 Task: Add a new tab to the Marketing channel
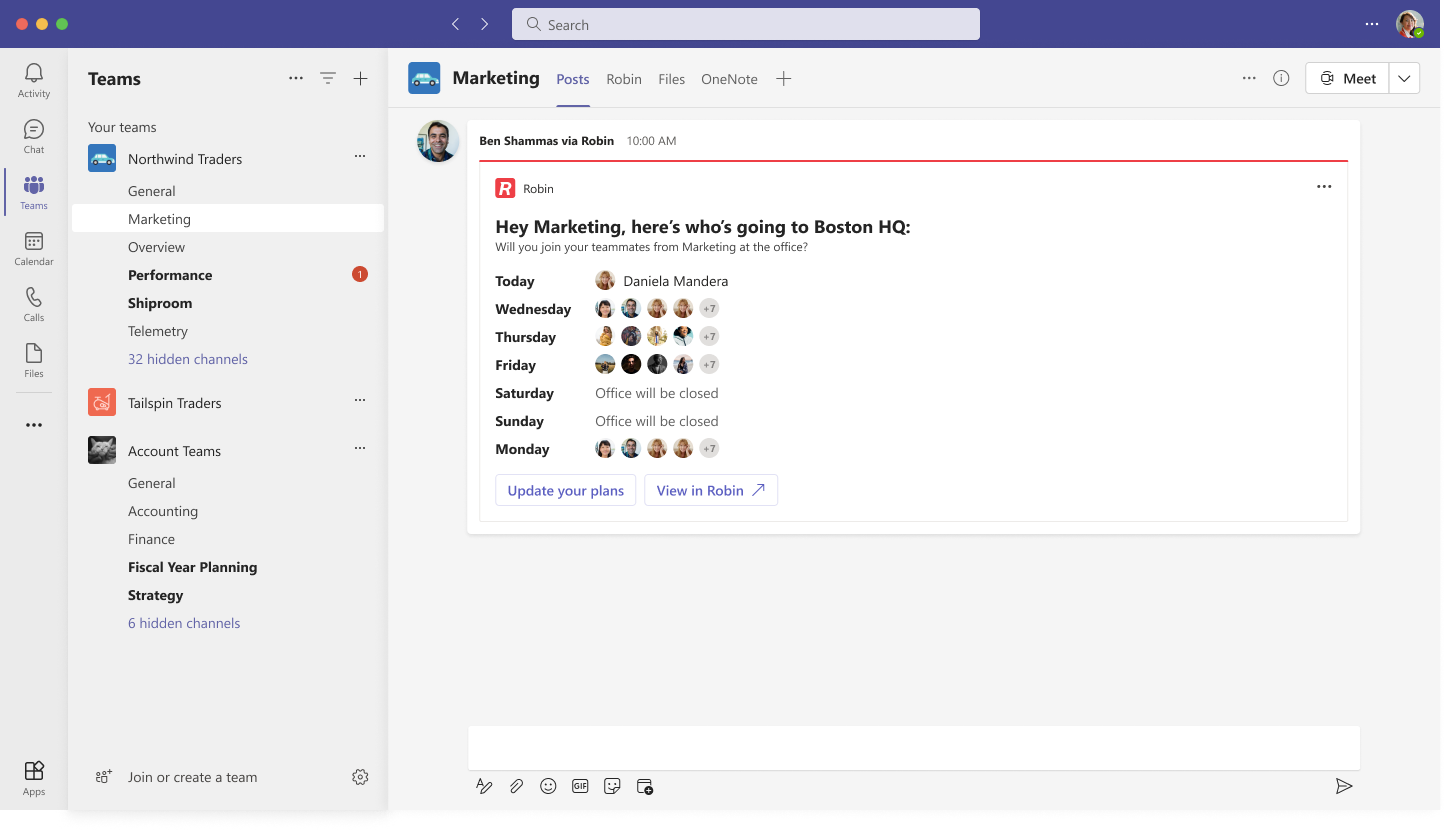coord(784,78)
